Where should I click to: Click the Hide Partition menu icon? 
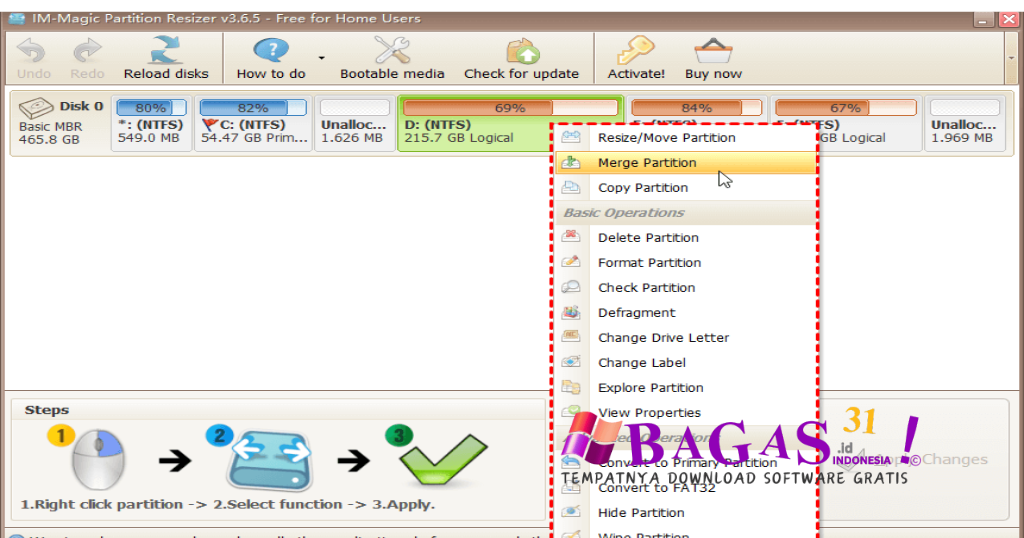tap(571, 512)
